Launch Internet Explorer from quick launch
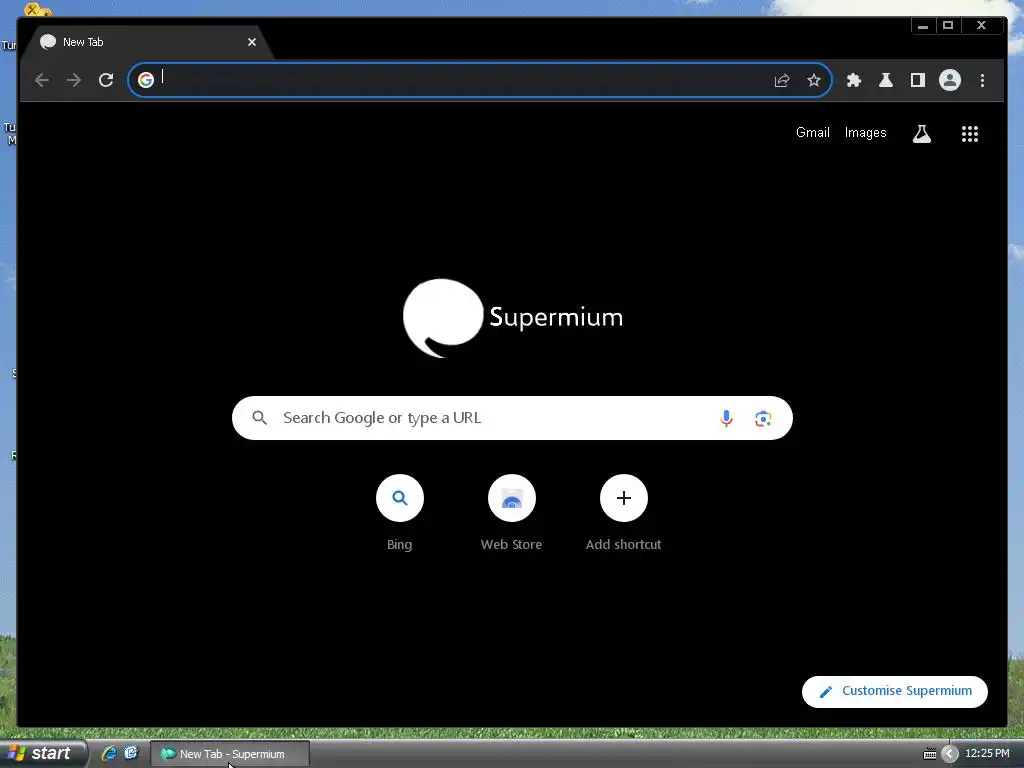Screen dimensions: 1024x768 109,754
